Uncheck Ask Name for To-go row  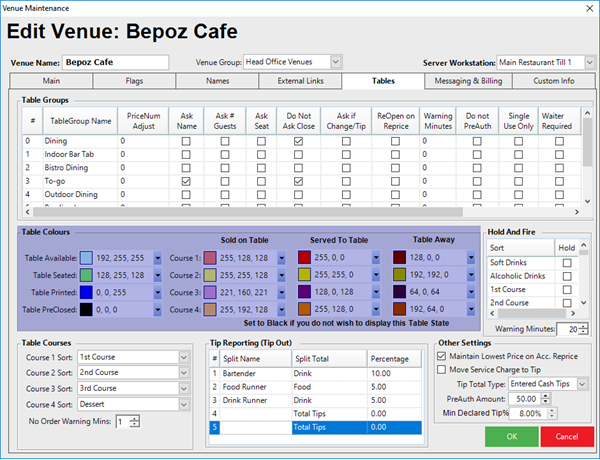[x=186, y=181]
